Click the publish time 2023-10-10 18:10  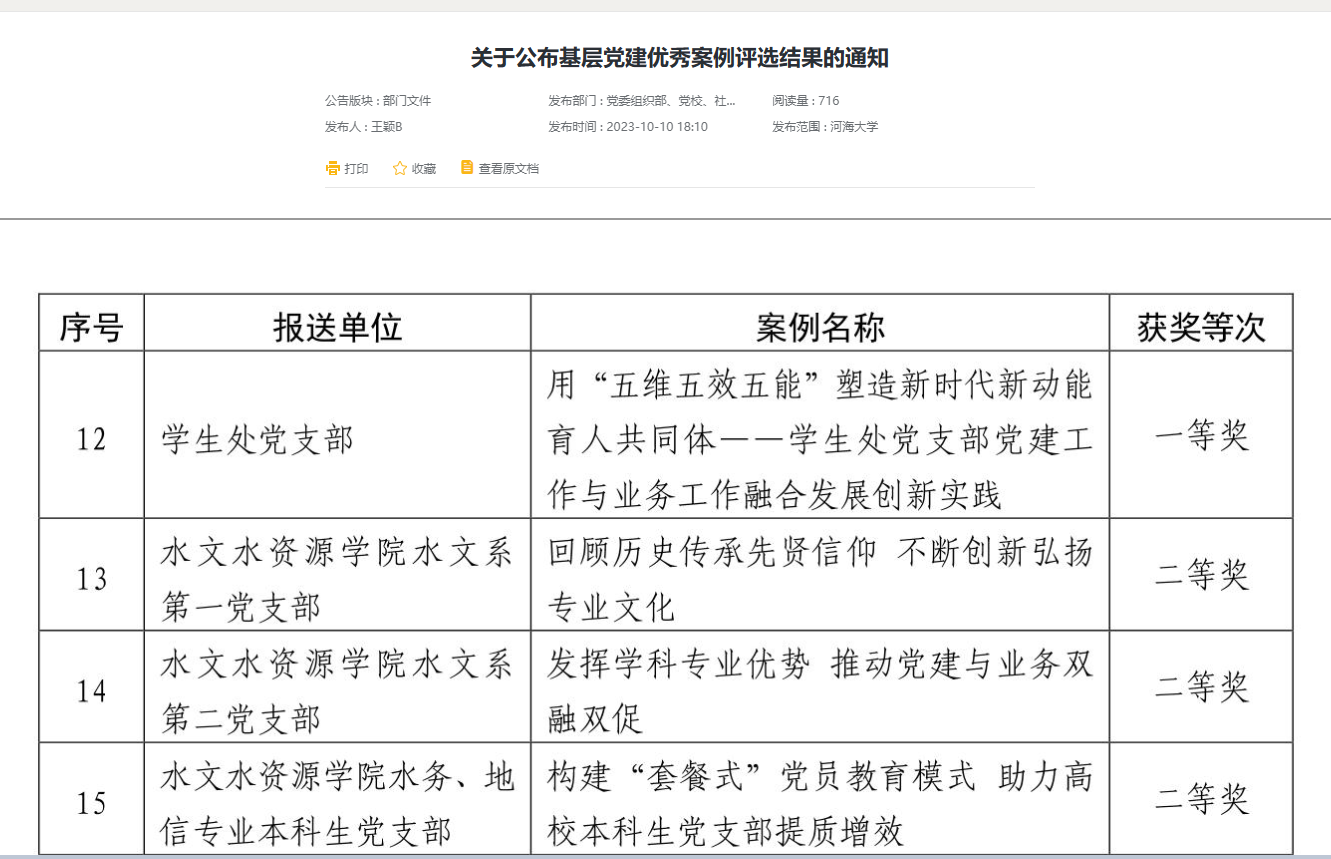pos(628,127)
